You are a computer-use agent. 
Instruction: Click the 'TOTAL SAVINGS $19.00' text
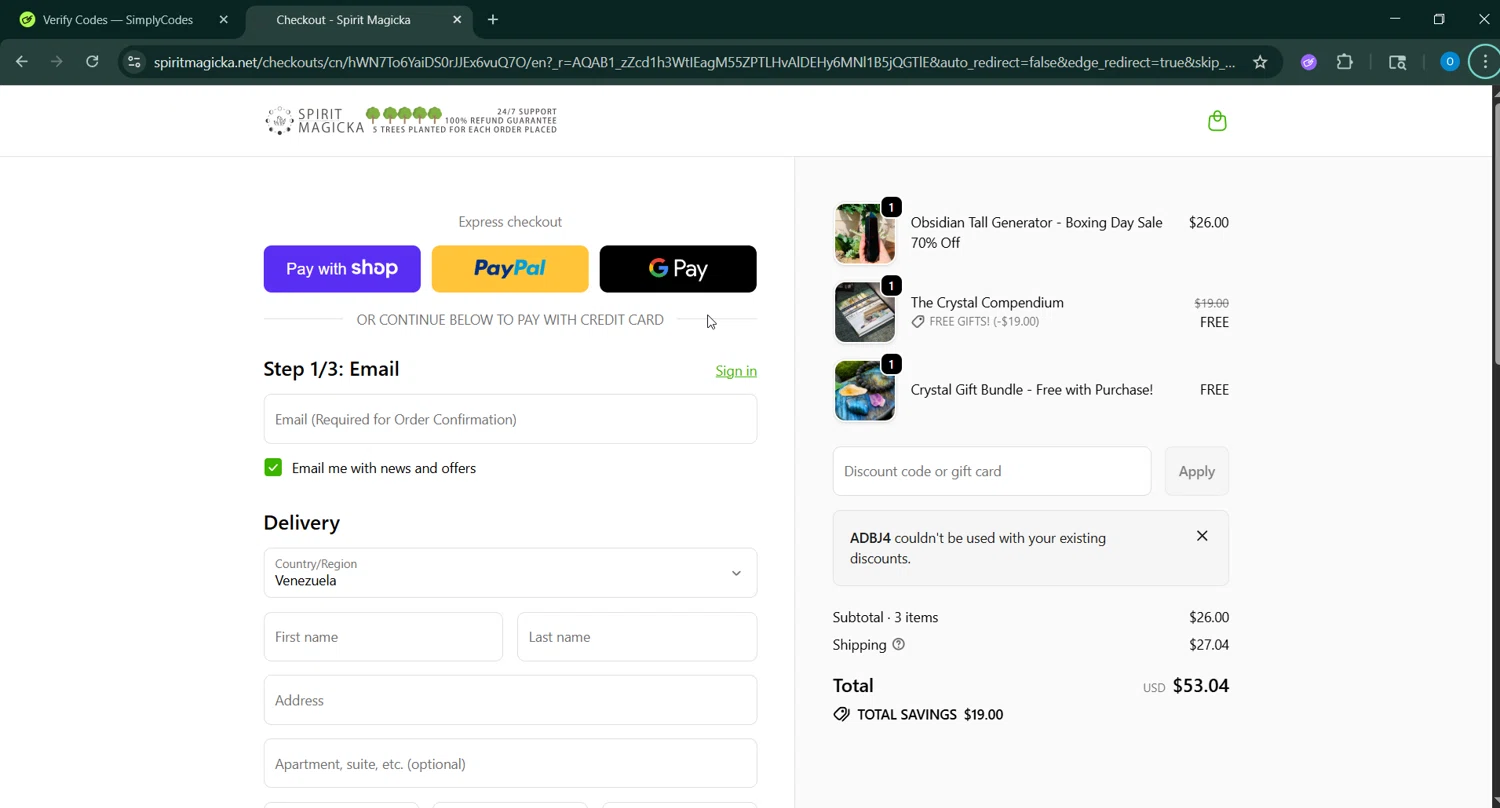click(x=930, y=714)
